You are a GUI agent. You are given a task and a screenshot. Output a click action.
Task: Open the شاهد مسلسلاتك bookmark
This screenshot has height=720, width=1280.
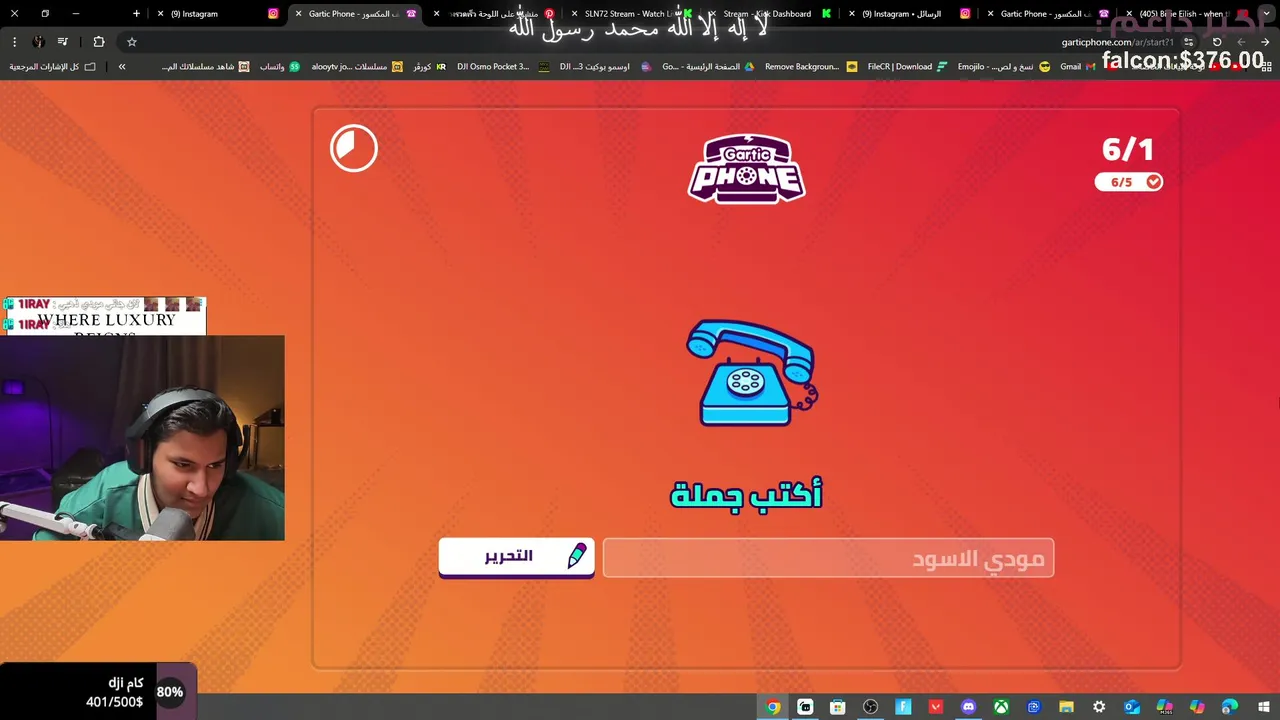[x=205, y=67]
